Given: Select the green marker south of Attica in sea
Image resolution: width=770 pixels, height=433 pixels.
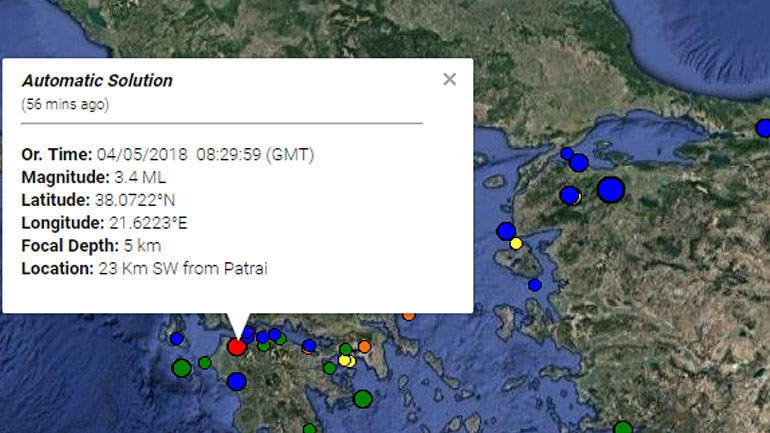Looking at the screenshot, I should tap(363, 399).
